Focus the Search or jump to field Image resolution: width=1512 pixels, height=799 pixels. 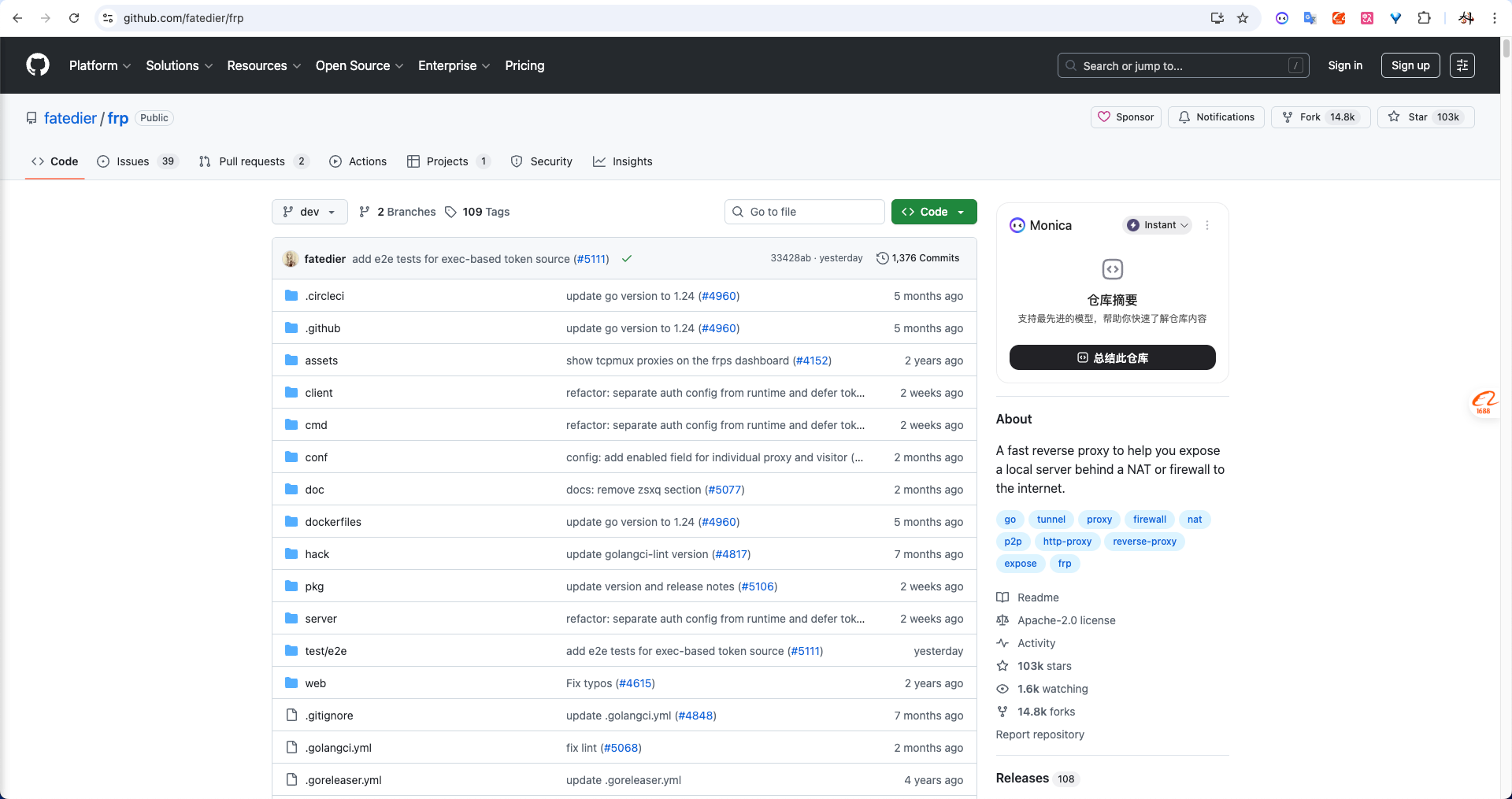(x=1183, y=65)
